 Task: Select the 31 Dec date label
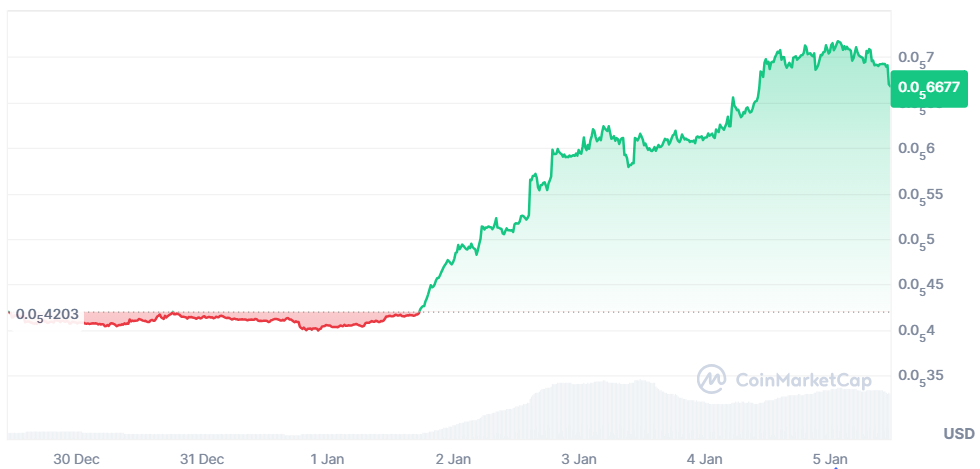point(202,458)
